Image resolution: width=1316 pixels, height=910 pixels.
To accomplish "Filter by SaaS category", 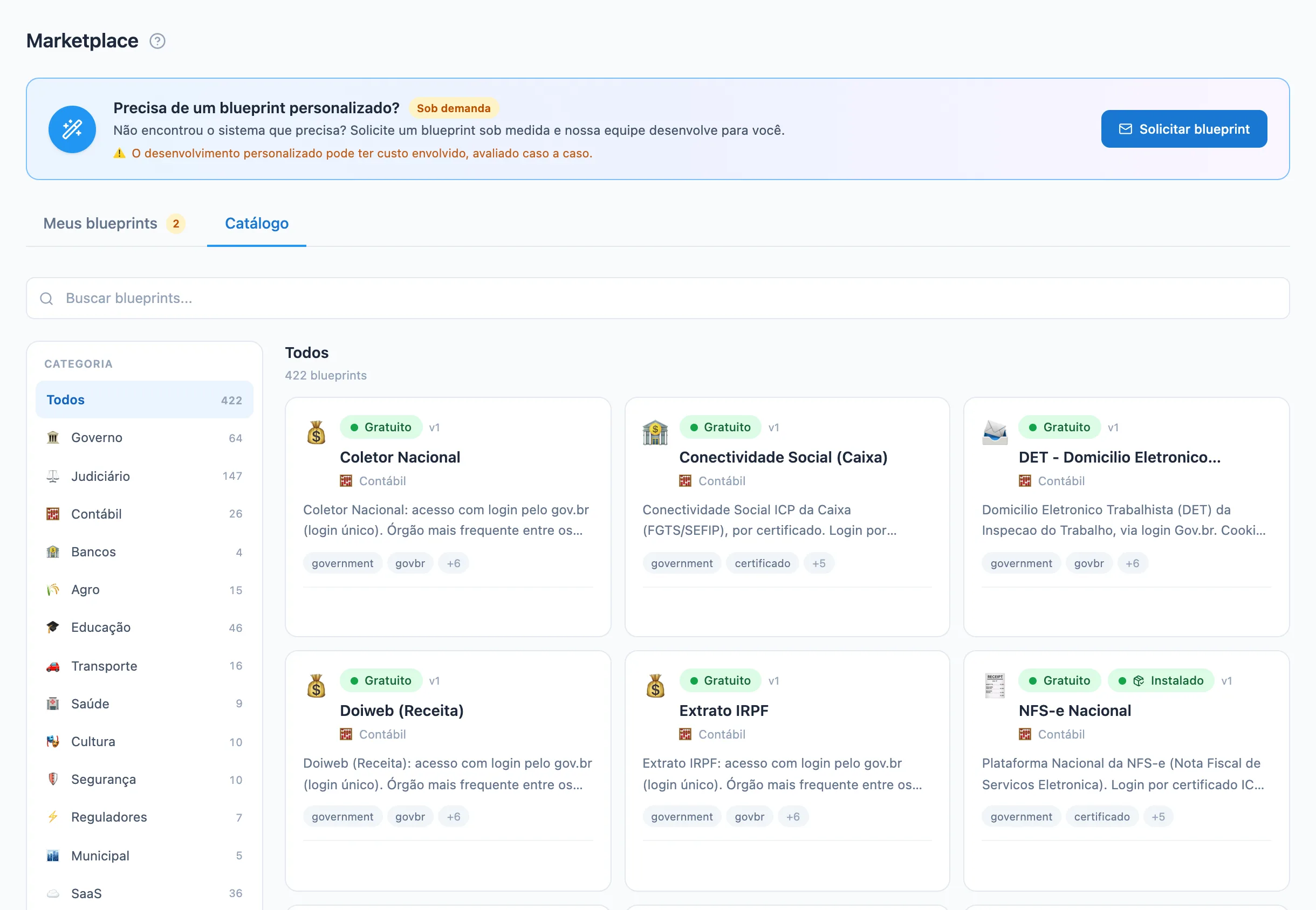I will [x=145, y=893].
